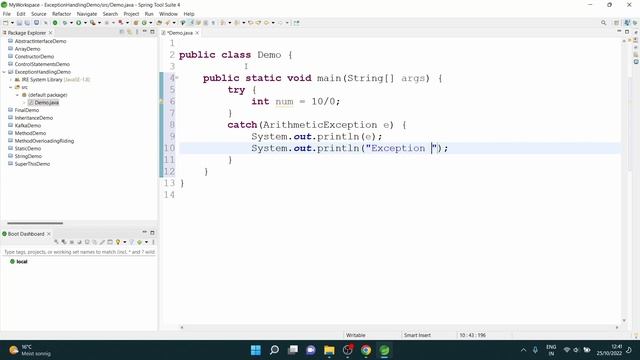Maximize the Package Explorer panel
This screenshot has height=360, width=640.
click(x=152, y=32)
